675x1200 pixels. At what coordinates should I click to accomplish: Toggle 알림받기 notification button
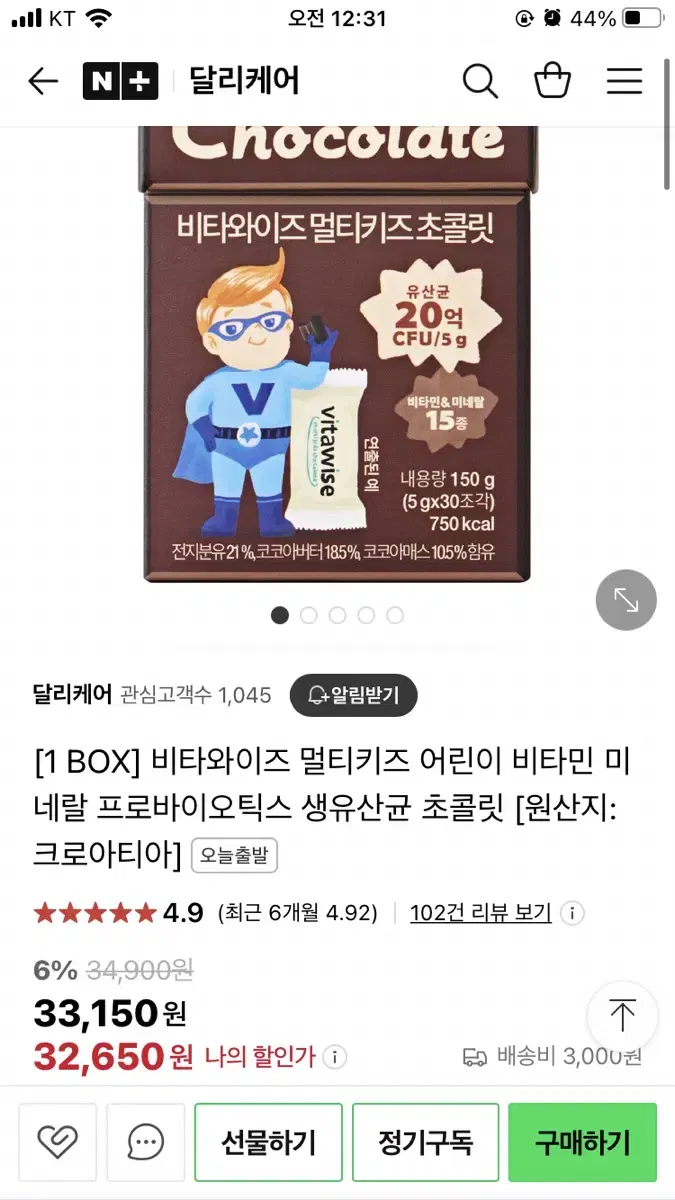click(x=353, y=695)
